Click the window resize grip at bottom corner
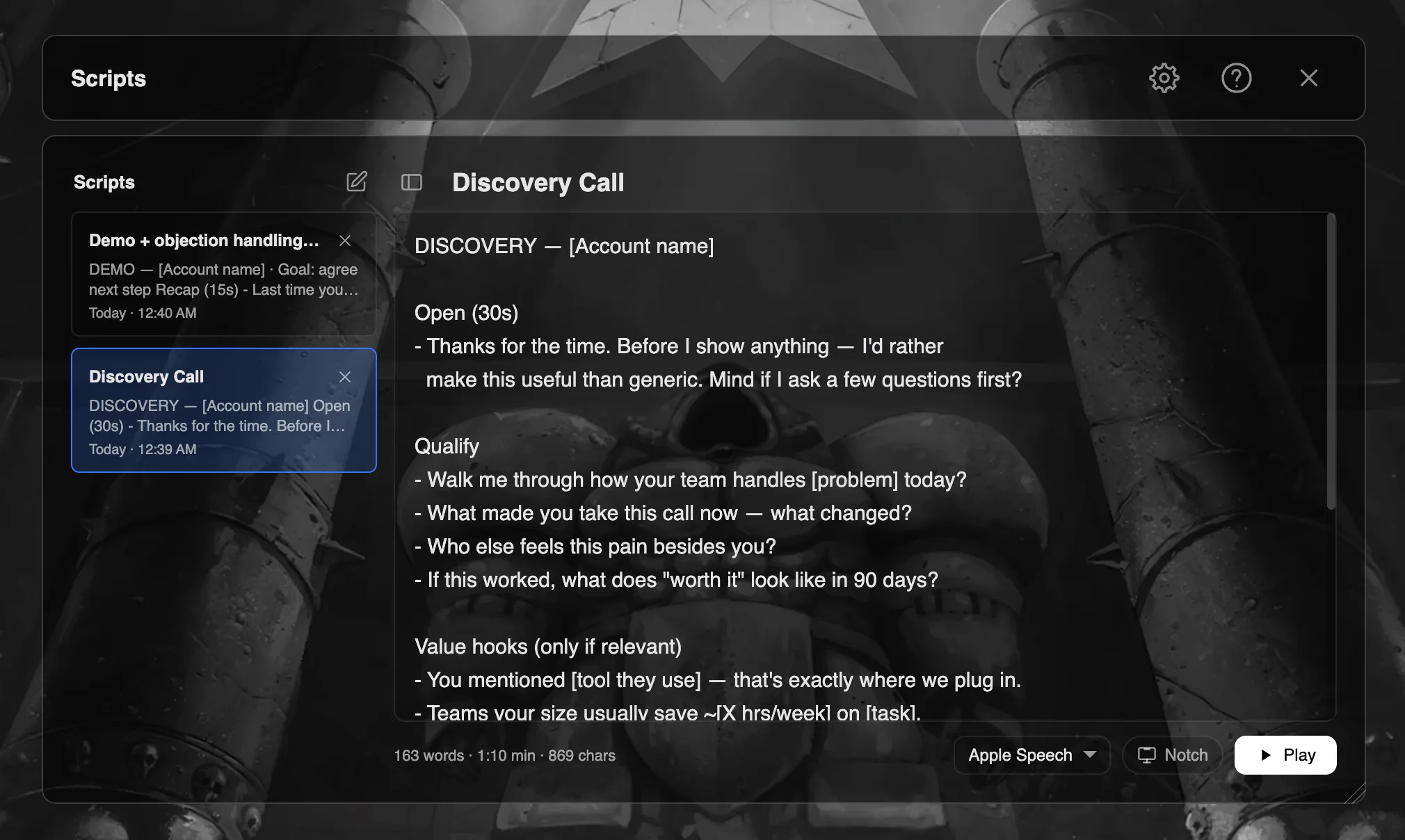This screenshot has height=840, width=1405. pos(1356,793)
